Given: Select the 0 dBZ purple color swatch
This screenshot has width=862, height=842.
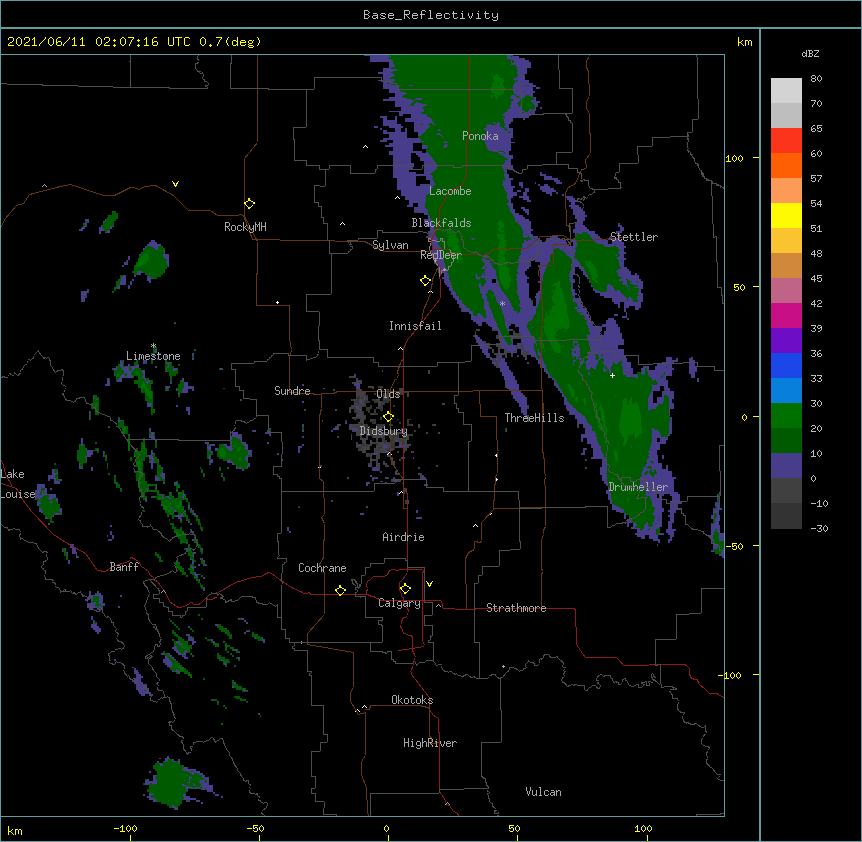Looking at the screenshot, I should tap(786, 466).
